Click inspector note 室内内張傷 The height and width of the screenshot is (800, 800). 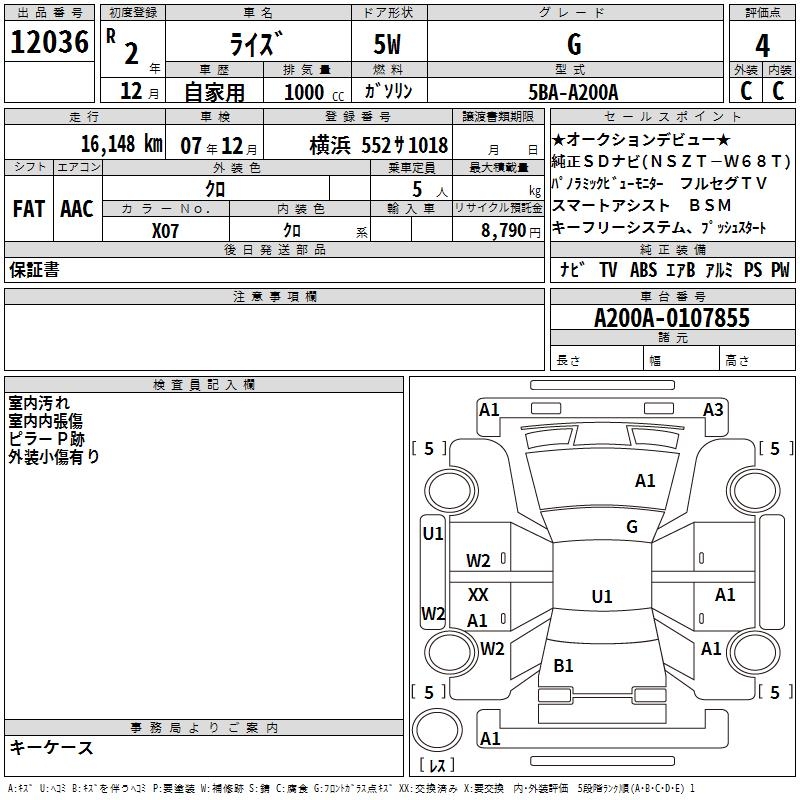(x=45, y=421)
